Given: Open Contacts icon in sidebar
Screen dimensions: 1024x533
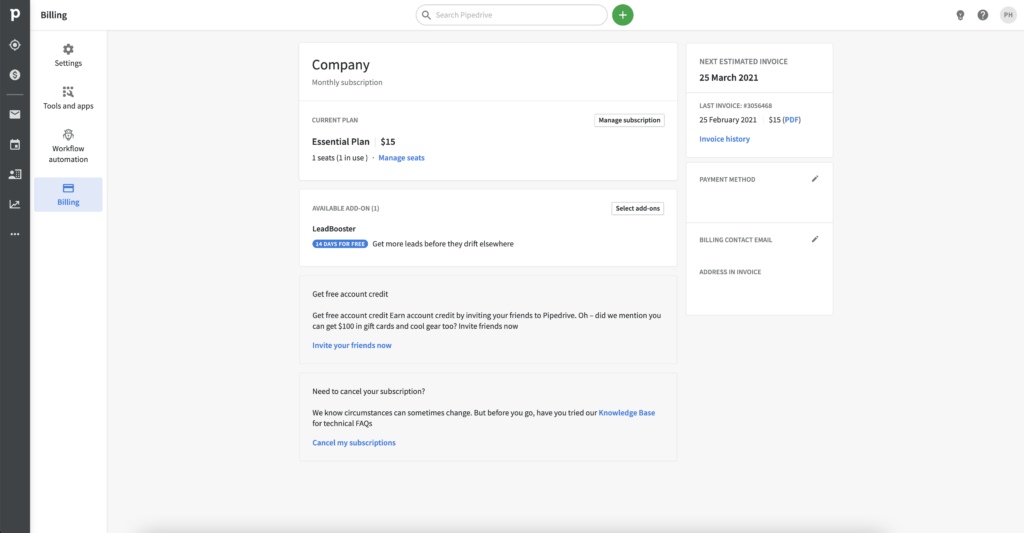Looking at the screenshot, I should click(x=14, y=174).
